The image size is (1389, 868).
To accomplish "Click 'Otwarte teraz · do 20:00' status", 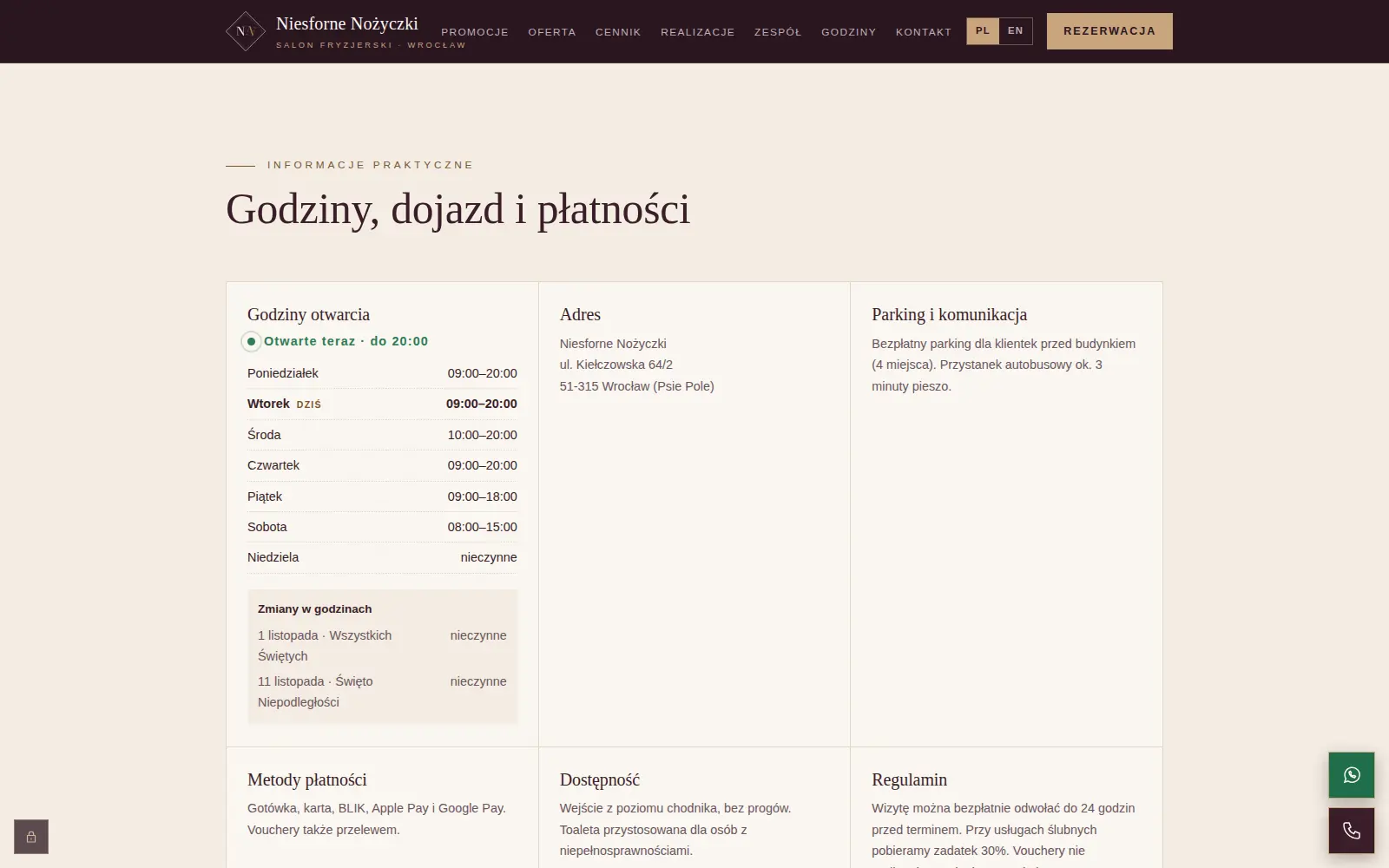I will point(346,341).
